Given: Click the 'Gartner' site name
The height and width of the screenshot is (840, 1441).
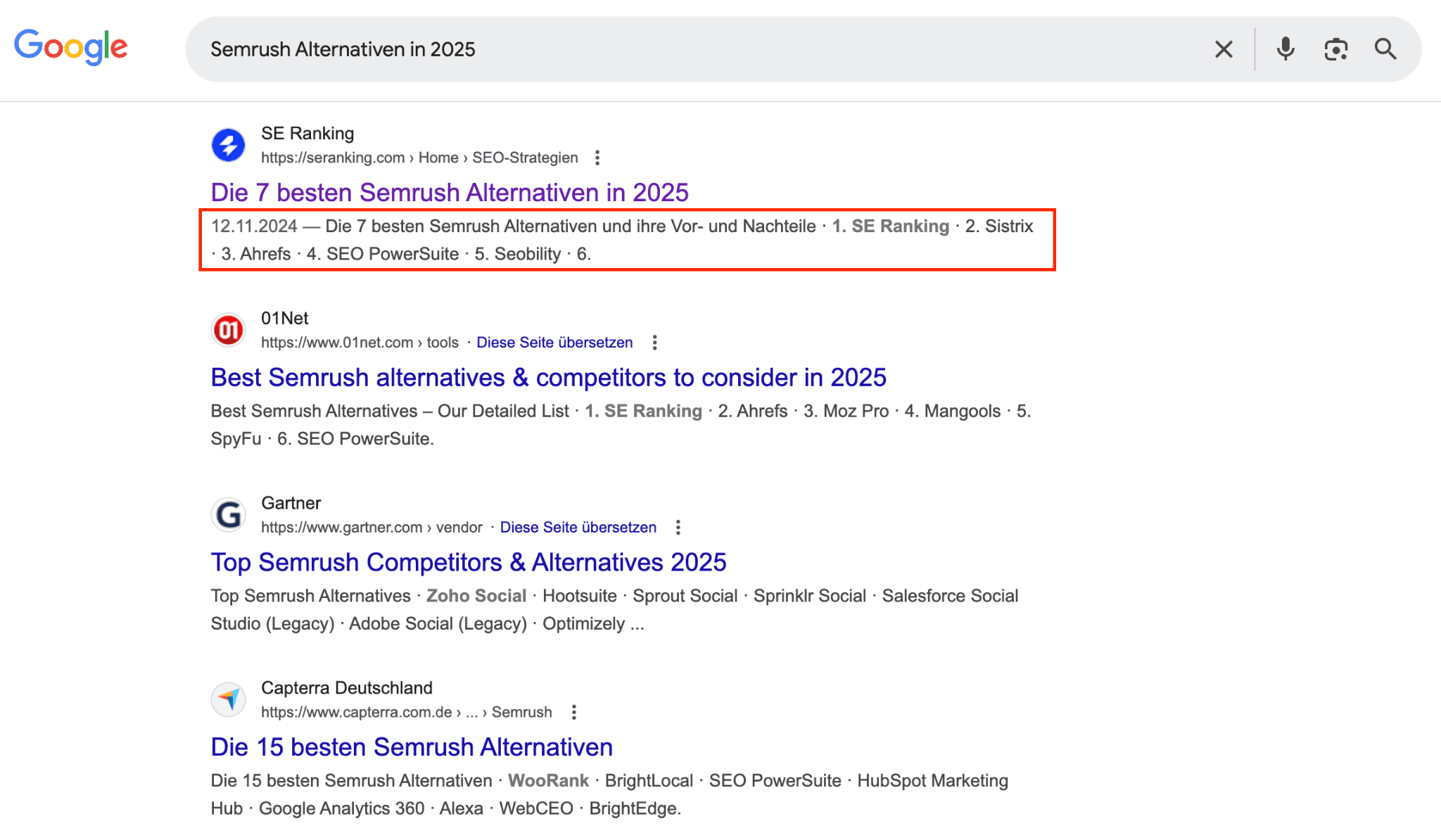Looking at the screenshot, I should 291,504.
